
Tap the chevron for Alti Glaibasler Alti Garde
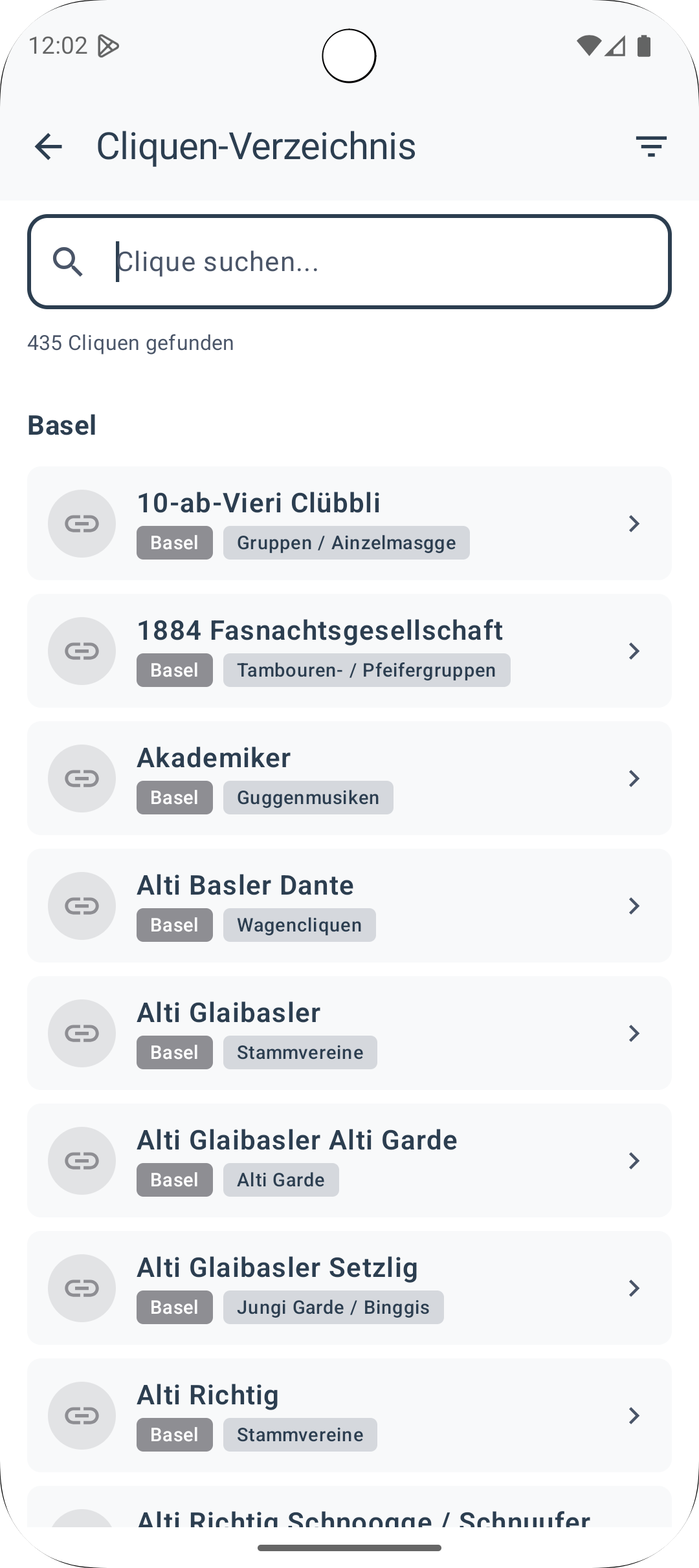[634, 1160]
